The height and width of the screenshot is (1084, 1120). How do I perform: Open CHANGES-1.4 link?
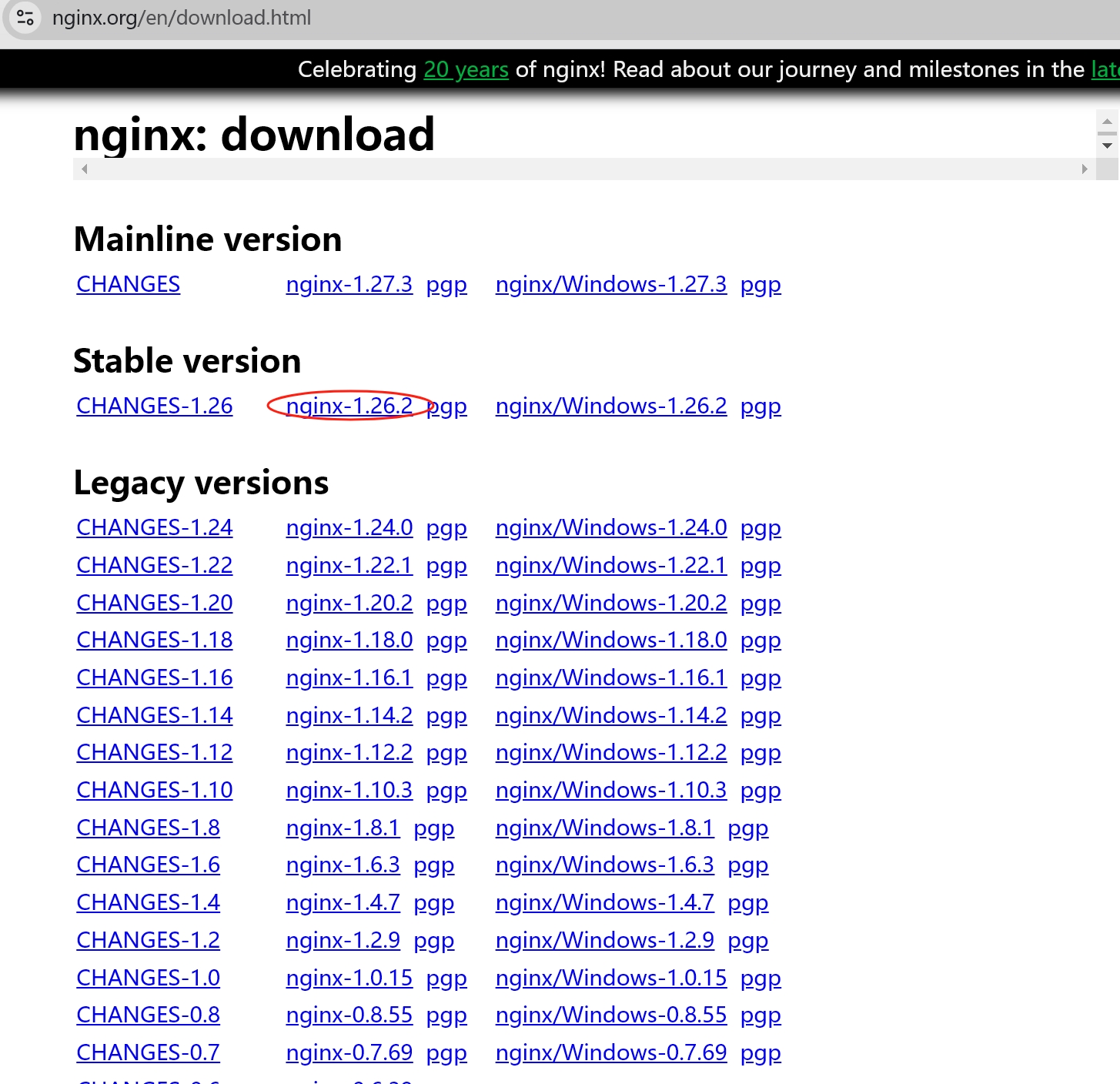click(x=148, y=902)
